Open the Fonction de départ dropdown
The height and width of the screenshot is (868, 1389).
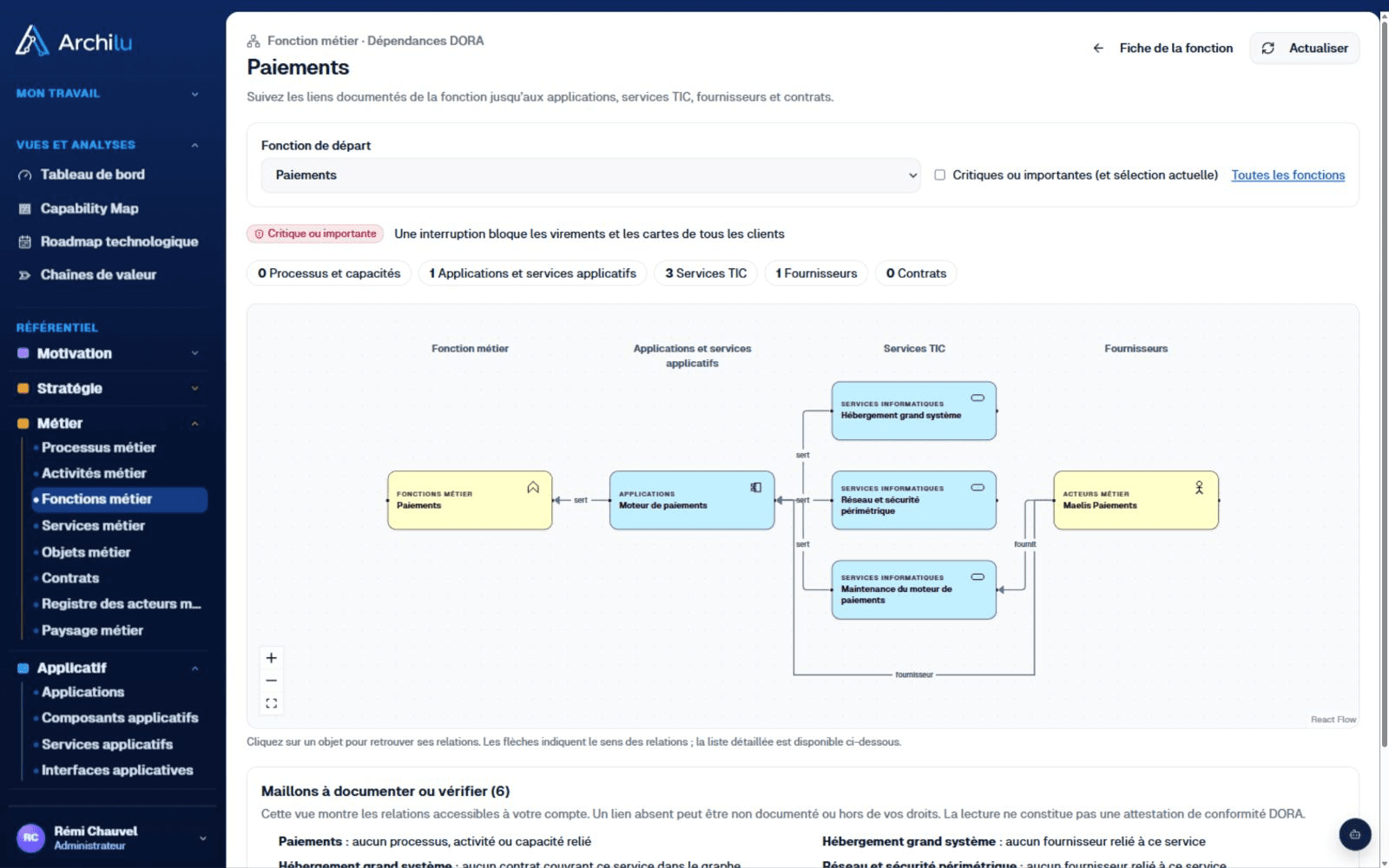pyautogui.click(x=590, y=175)
